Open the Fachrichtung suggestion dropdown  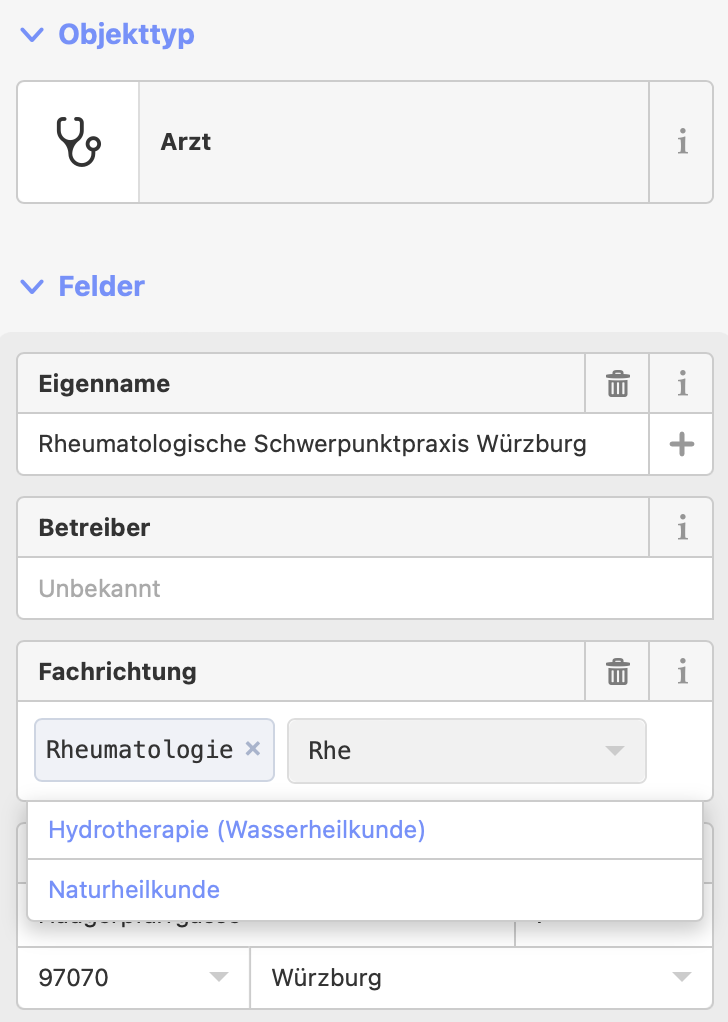click(614, 751)
